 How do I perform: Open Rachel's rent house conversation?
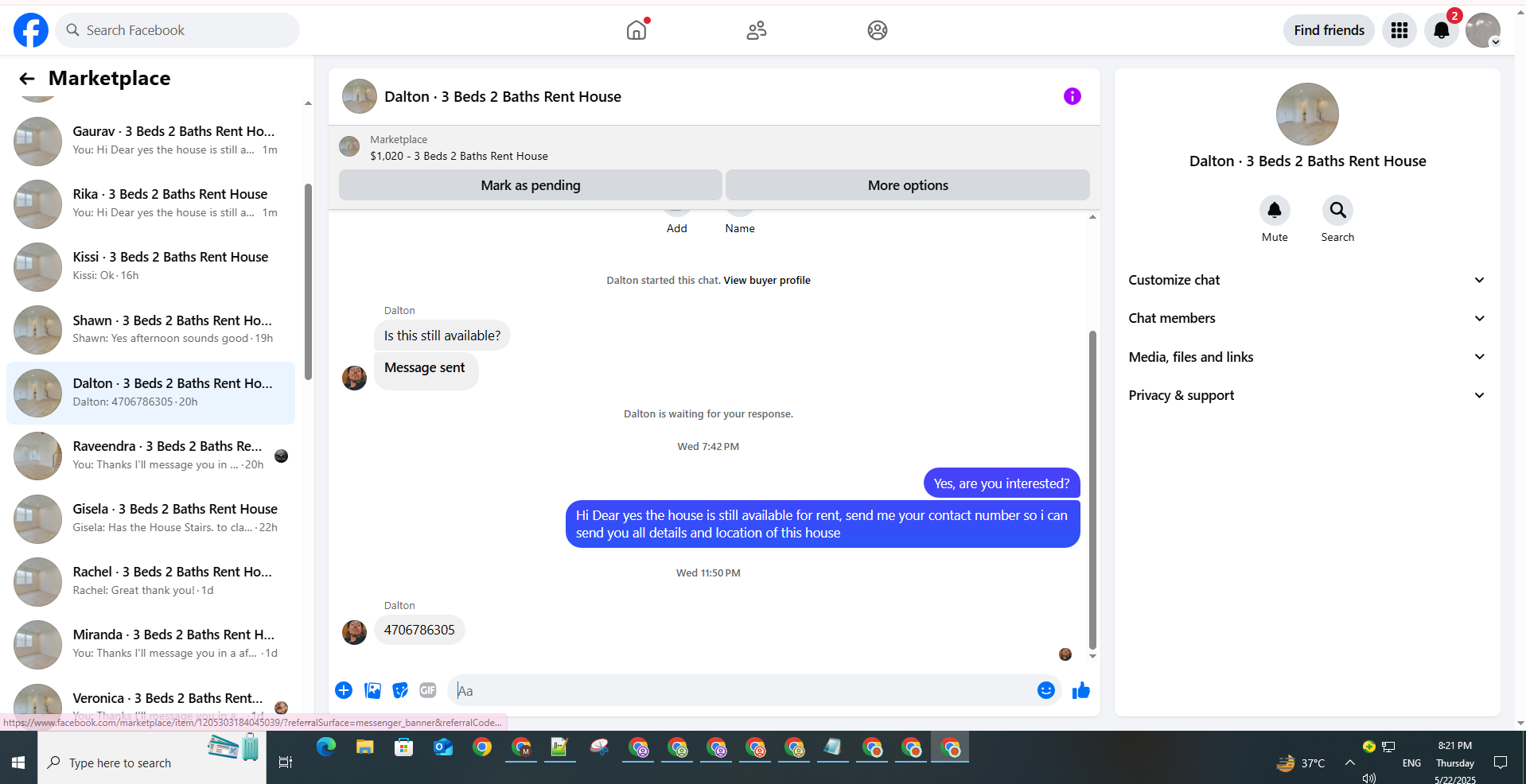coord(151,581)
